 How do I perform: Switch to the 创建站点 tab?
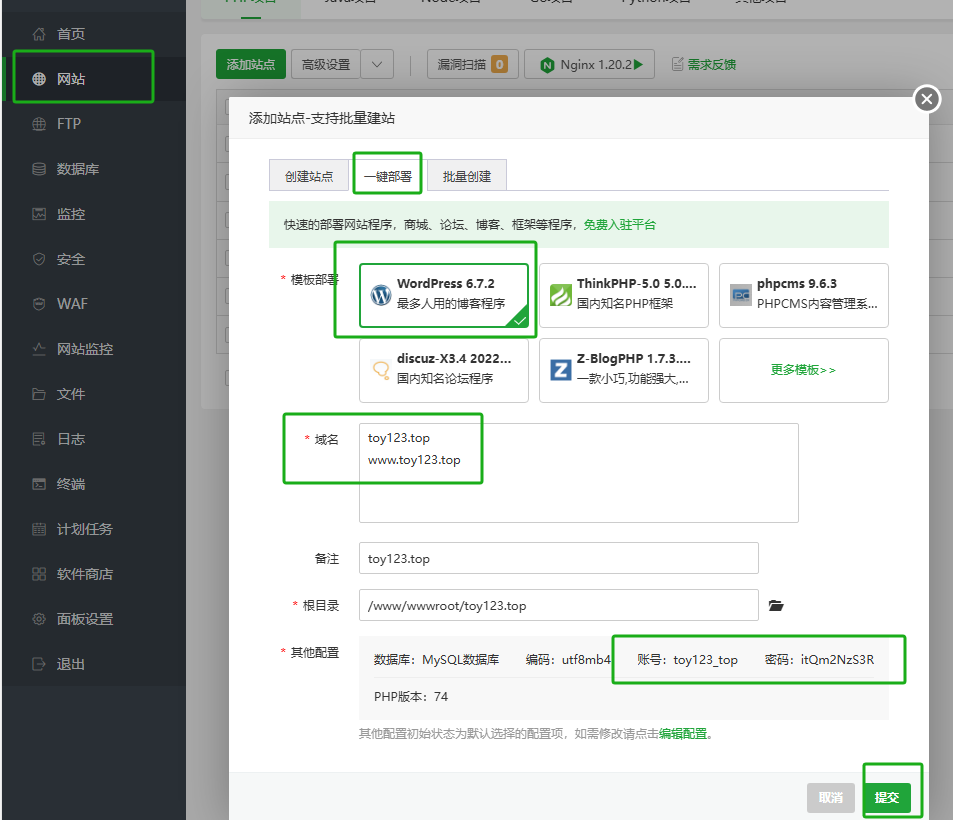point(309,176)
